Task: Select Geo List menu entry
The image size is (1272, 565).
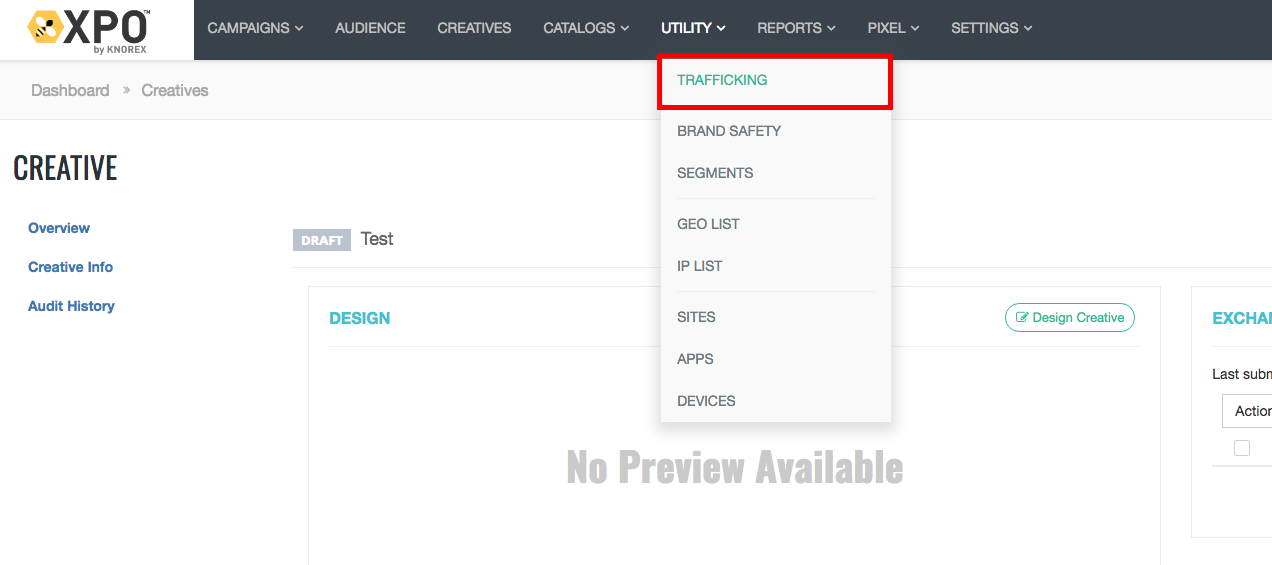Action: point(708,224)
